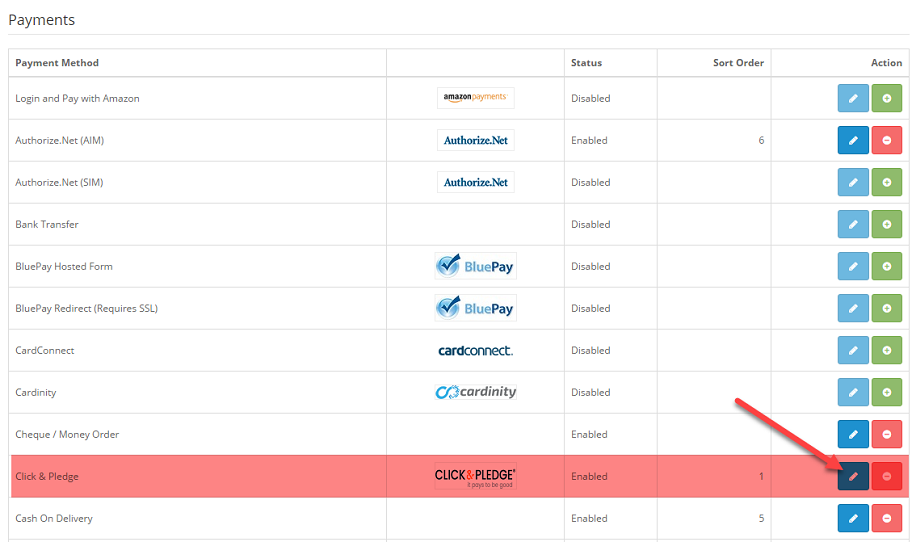Edit Authorize.Net (SIM) settings
The width and height of the screenshot is (912, 542).
[x=853, y=182]
